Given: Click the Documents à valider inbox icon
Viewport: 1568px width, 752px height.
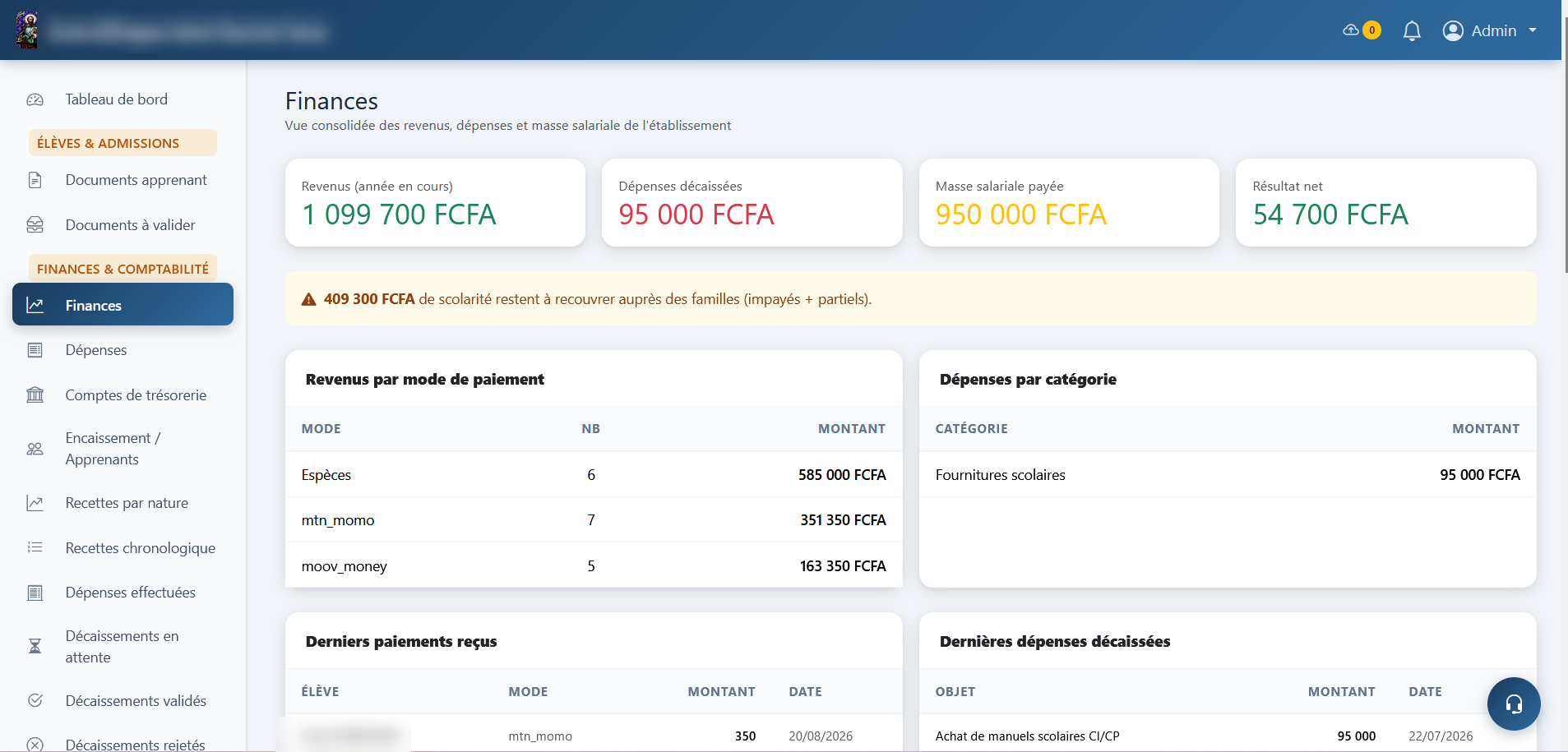Looking at the screenshot, I should click(x=35, y=225).
